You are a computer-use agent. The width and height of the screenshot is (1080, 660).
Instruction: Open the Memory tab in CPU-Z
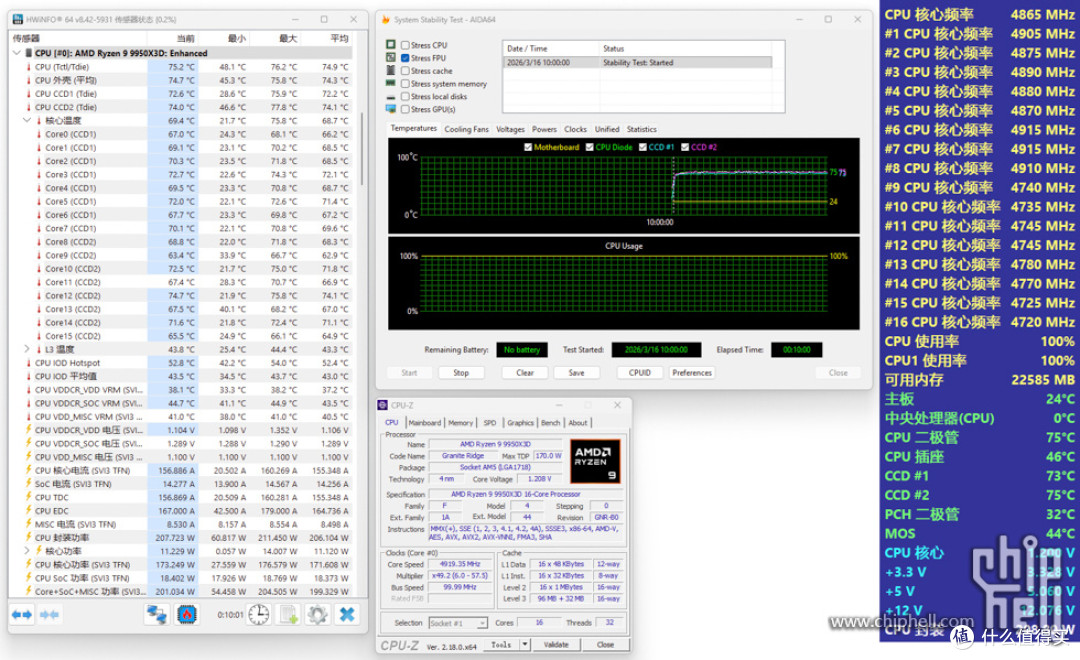(x=460, y=423)
